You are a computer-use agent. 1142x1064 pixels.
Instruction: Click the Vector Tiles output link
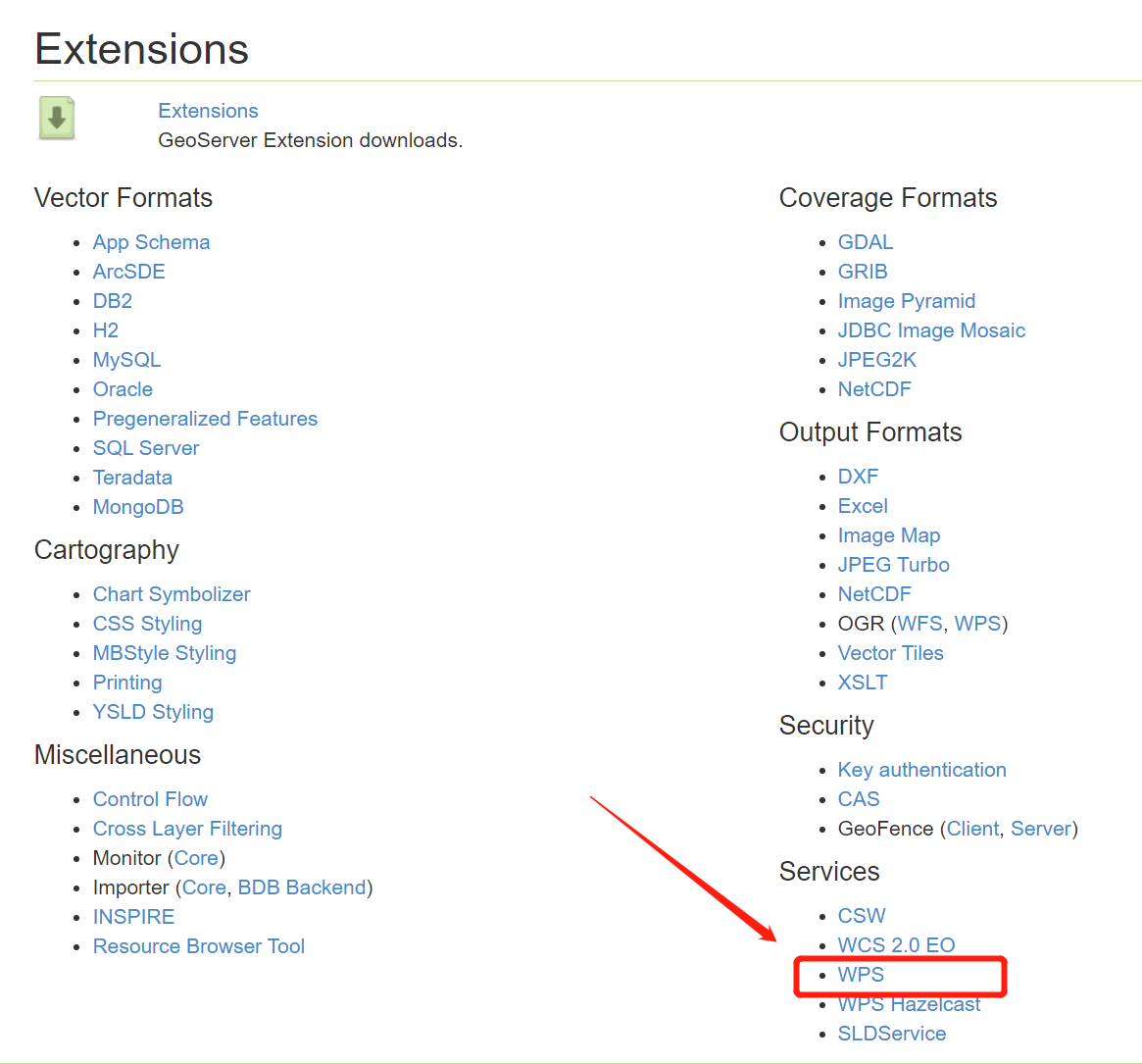pos(890,653)
